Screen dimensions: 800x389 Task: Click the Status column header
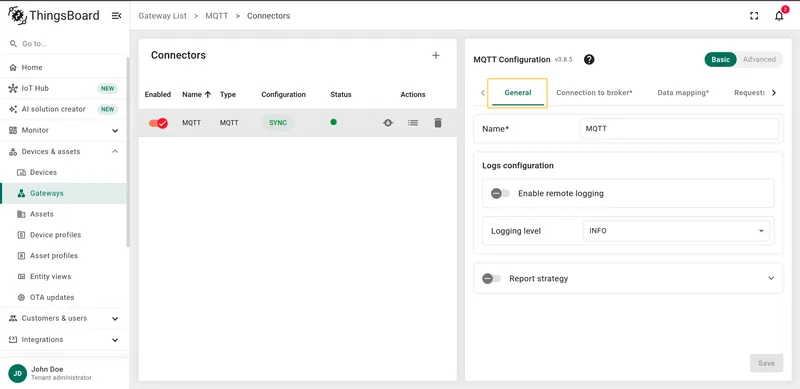click(x=341, y=94)
